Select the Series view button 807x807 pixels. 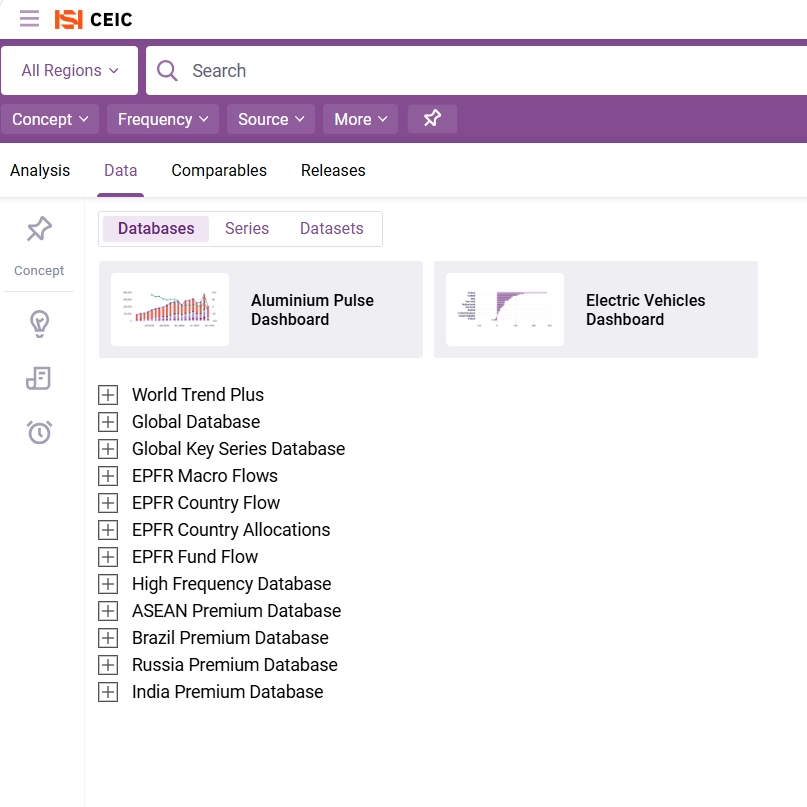point(247,228)
